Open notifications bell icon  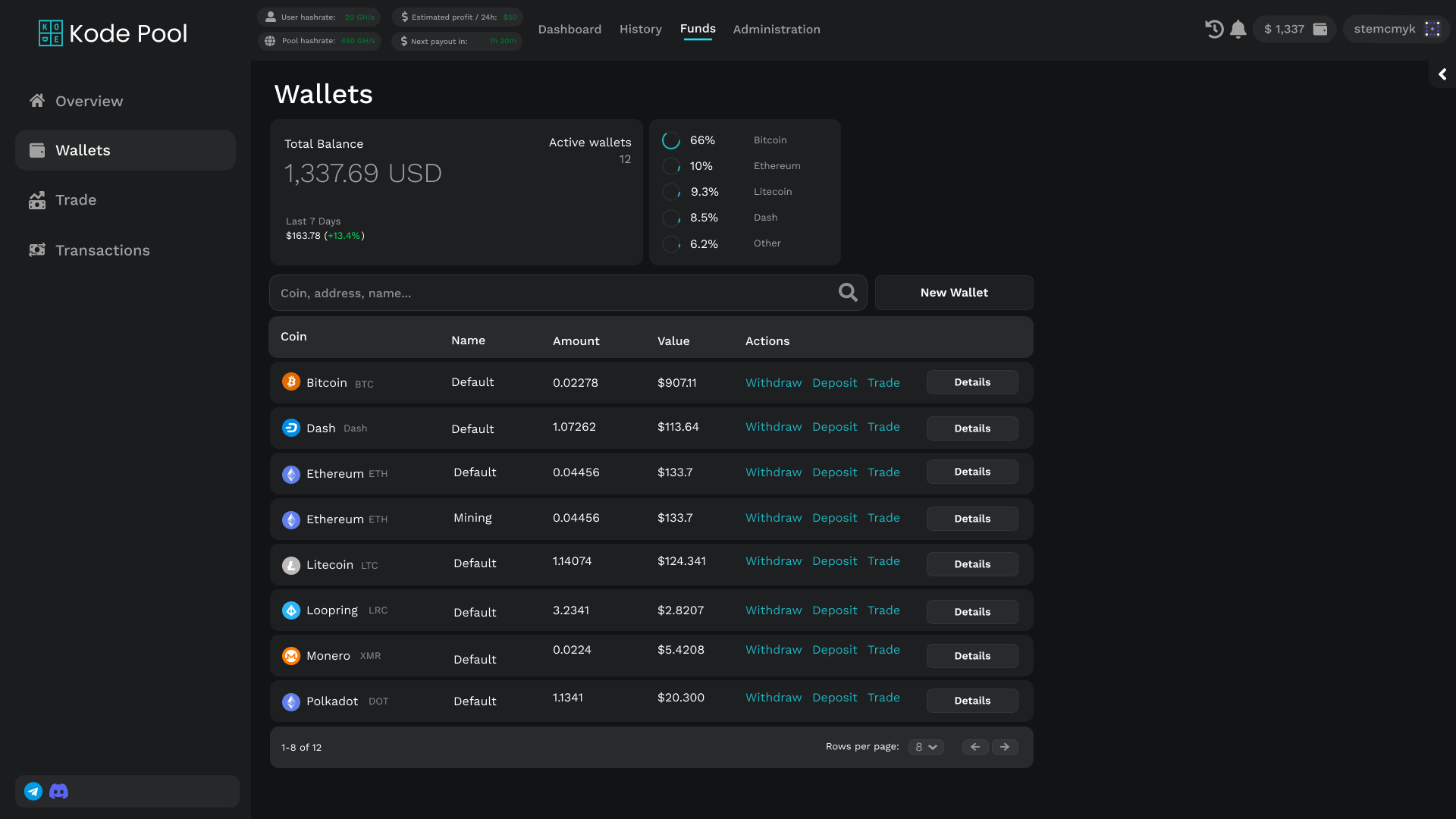click(1238, 29)
